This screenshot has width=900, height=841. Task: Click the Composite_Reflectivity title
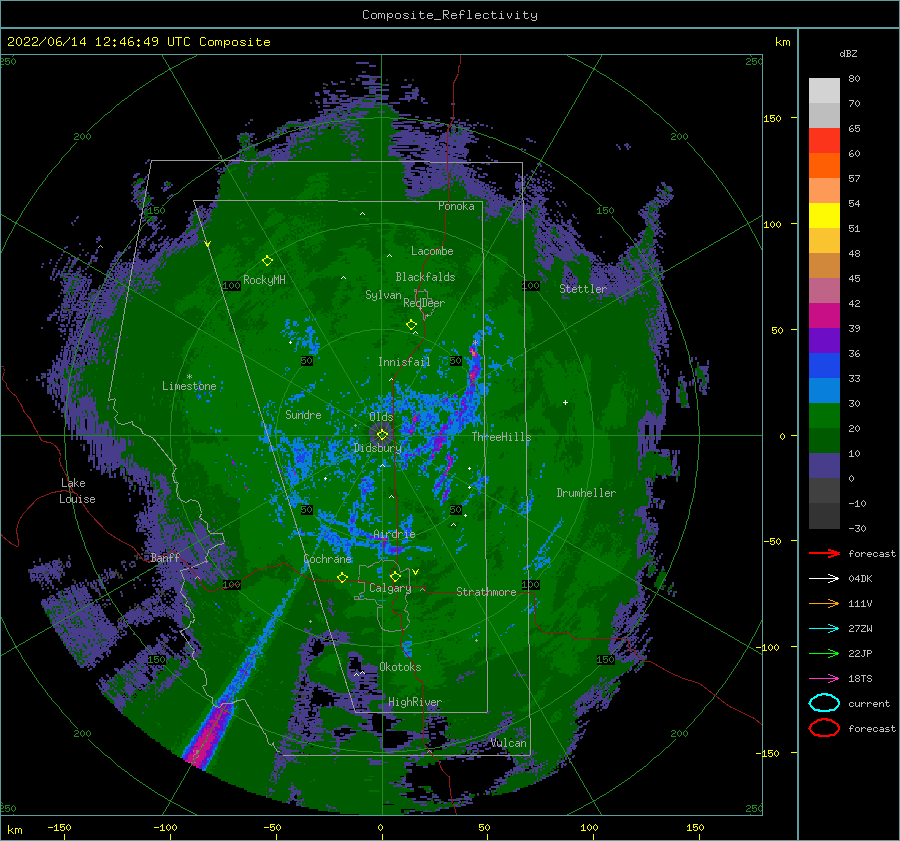point(450,15)
